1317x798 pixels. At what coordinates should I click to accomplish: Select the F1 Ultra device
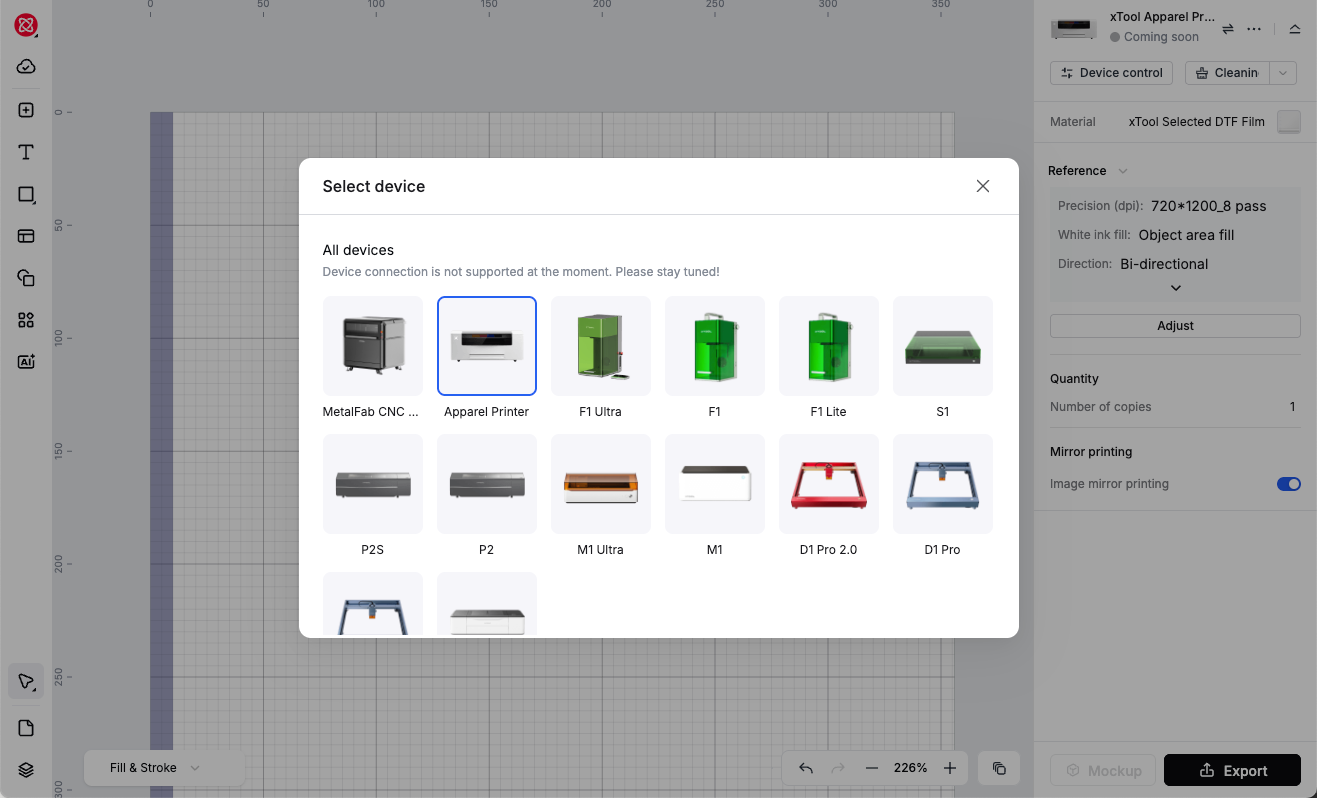pos(601,346)
